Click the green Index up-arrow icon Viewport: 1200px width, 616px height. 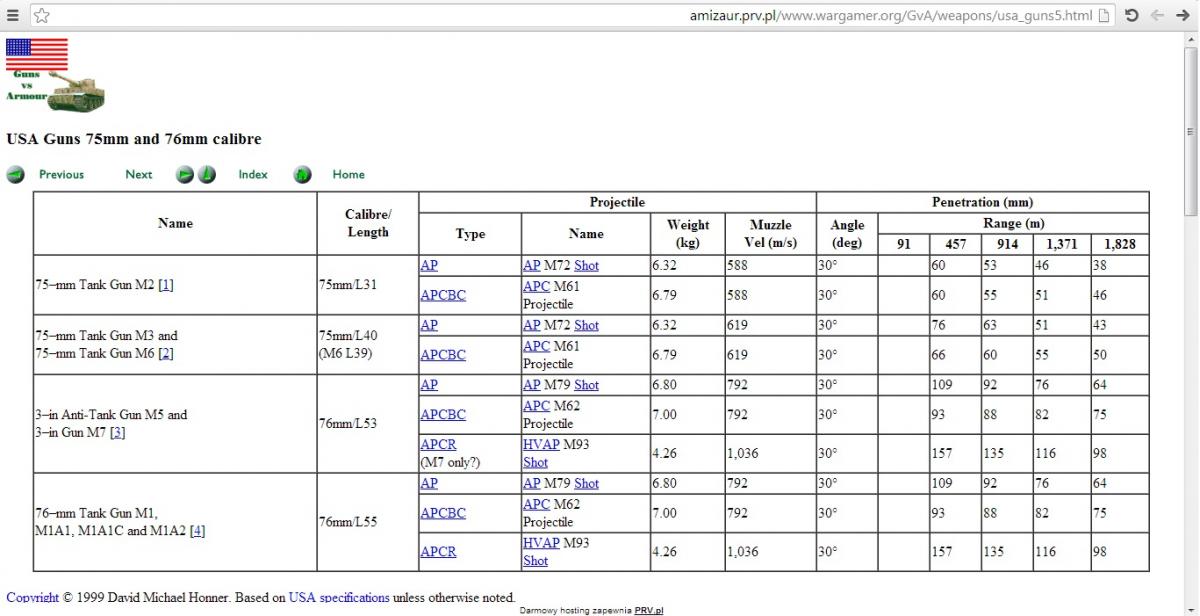pyautogui.click(x=206, y=175)
